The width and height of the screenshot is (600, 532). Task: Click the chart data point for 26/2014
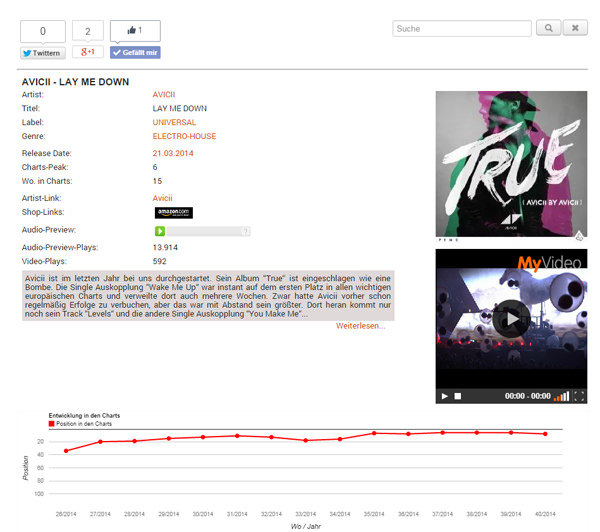[x=66, y=451]
